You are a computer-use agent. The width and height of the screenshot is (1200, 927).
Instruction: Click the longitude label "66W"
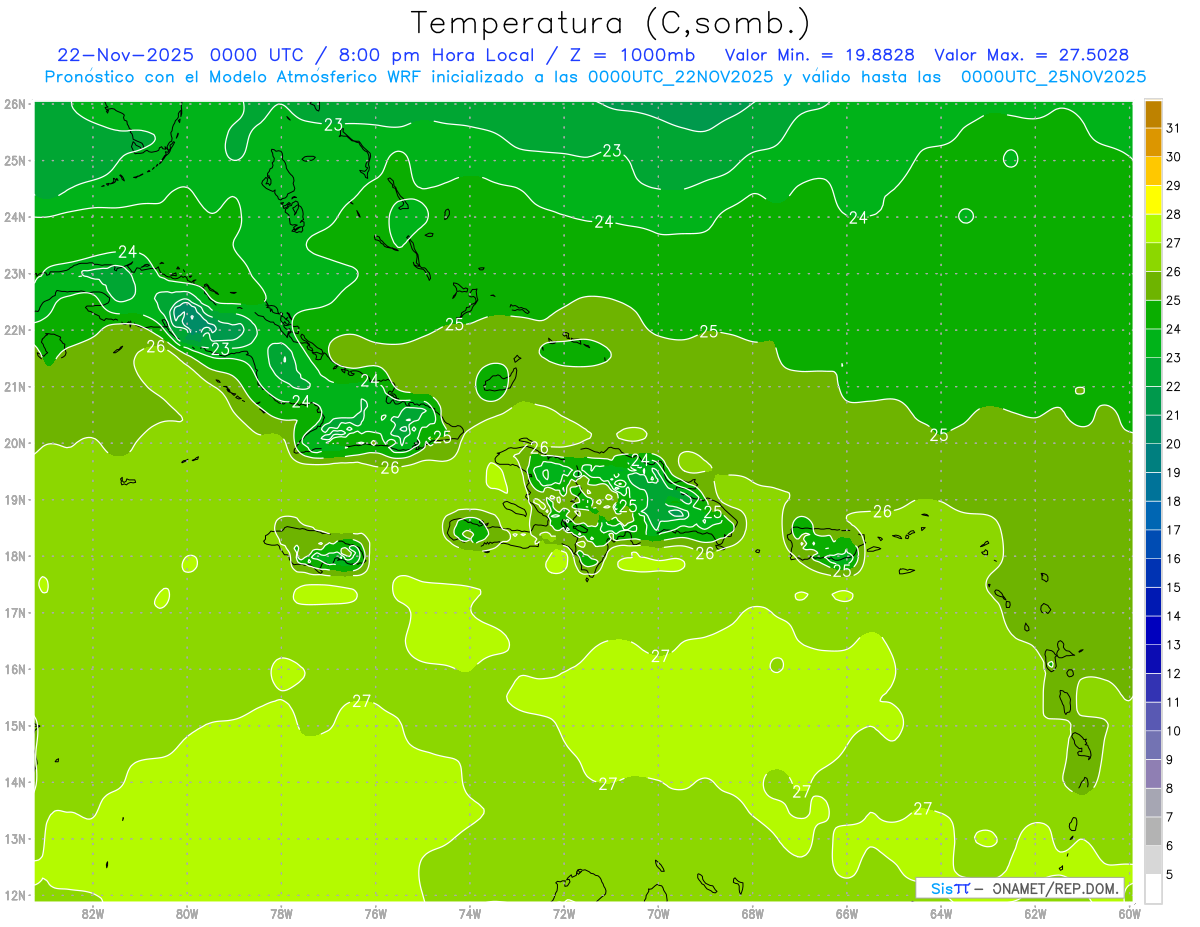point(847,912)
